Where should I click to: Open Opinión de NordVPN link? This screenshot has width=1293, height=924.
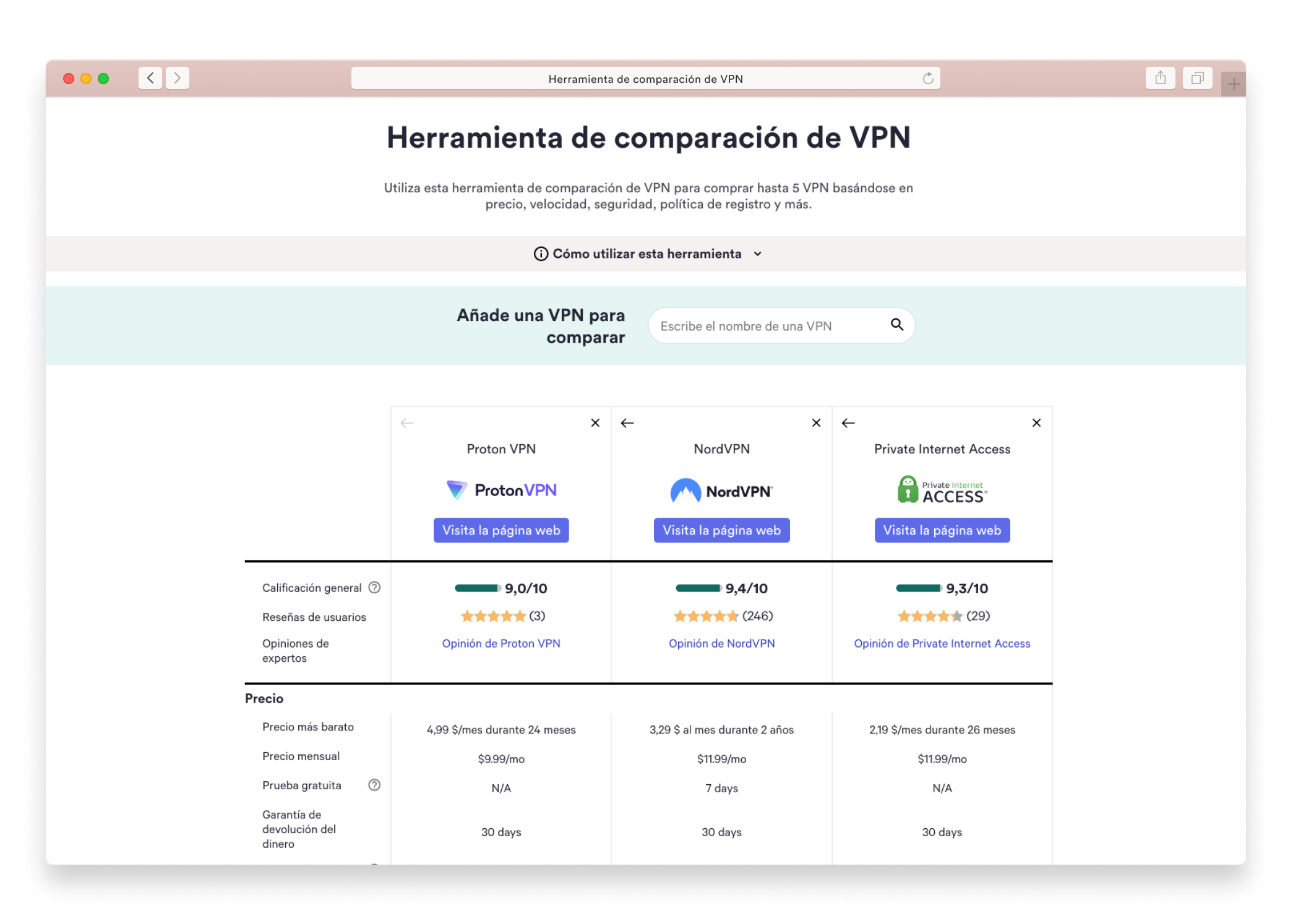point(721,643)
